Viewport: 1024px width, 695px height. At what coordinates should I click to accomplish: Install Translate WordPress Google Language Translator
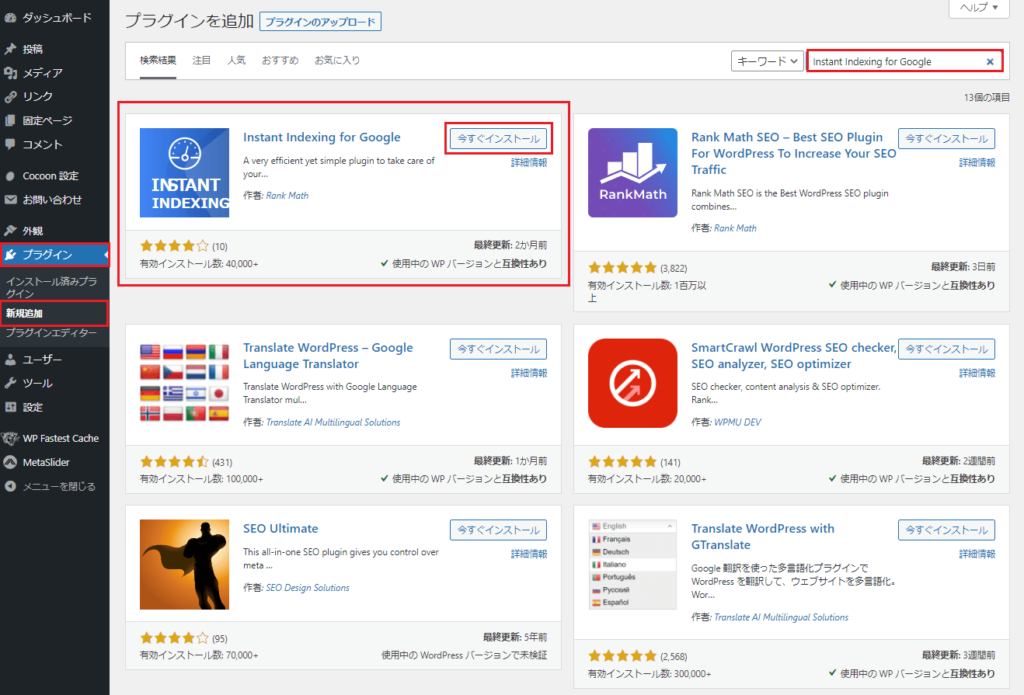498,349
